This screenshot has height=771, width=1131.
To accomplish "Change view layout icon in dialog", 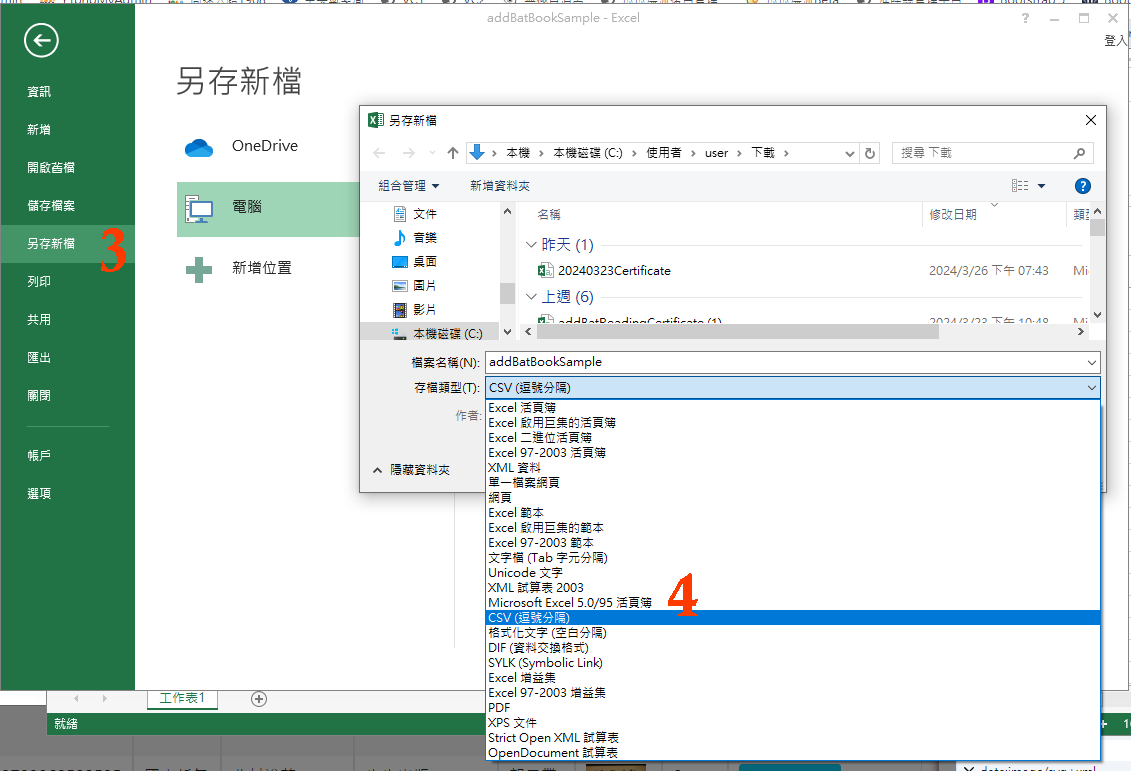I will [1020, 186].
